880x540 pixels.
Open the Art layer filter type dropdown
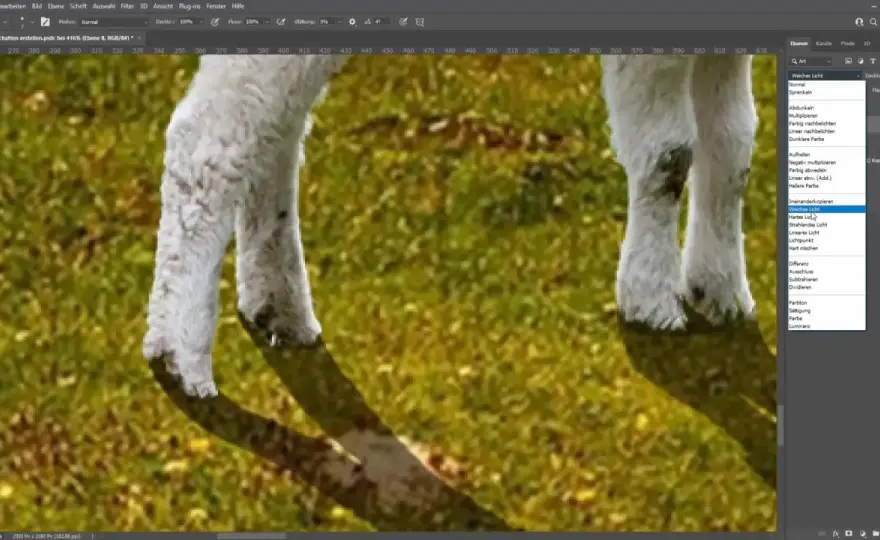point(812,61)
